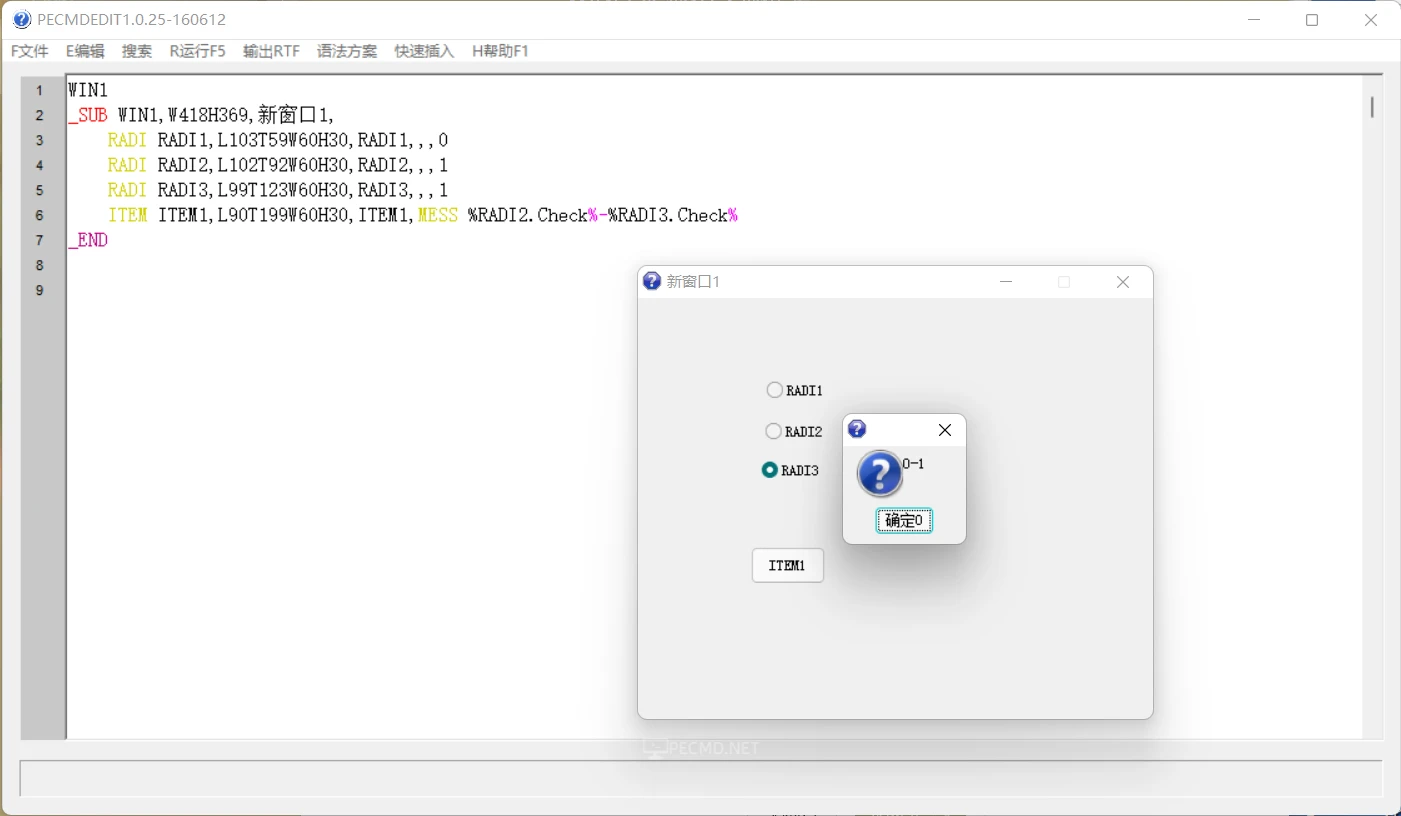Image resolution: width=1401 pixels, height=816 pixels.
Task: Open the 输出RTF menu
Action: 271,51
